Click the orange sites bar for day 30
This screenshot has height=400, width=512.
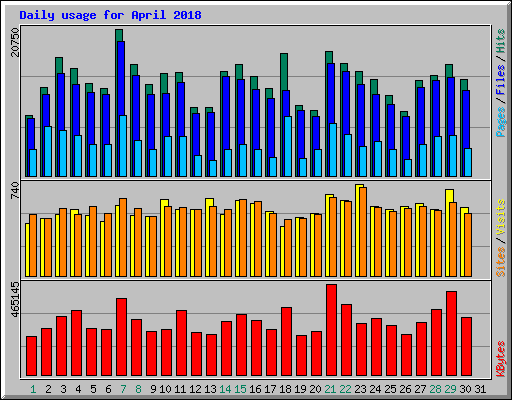pyautogui.click(x=468, y=245)
